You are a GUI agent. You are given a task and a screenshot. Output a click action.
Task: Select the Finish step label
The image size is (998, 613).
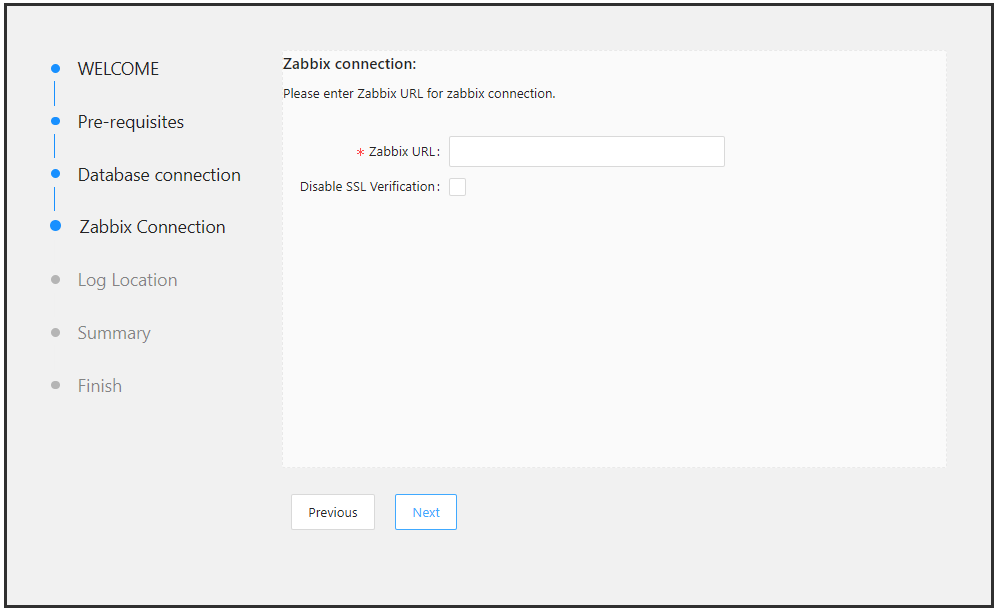[x=99, y=386]
